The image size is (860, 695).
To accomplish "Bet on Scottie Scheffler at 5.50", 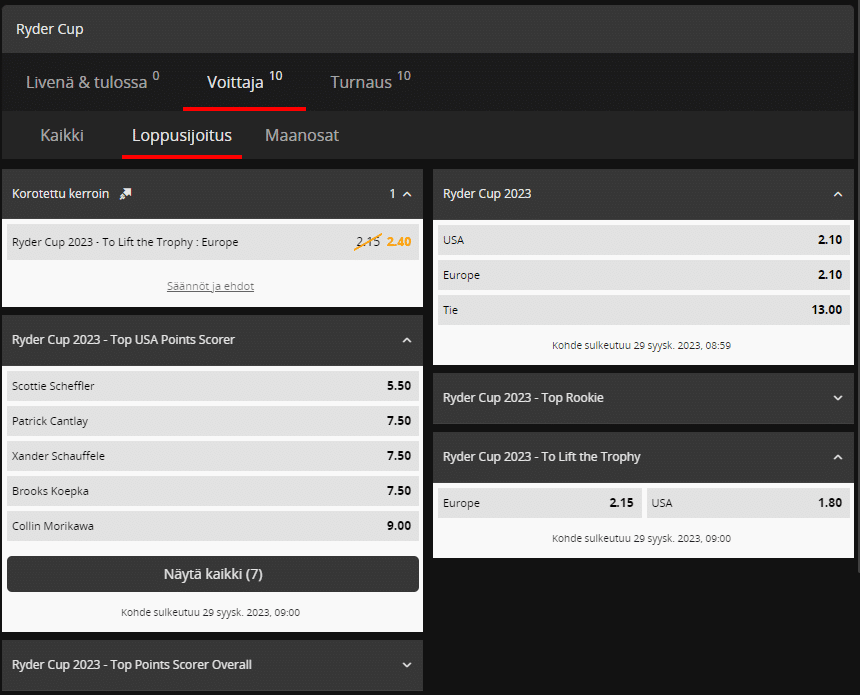I will pyautogui.click(x=213, y=386).
